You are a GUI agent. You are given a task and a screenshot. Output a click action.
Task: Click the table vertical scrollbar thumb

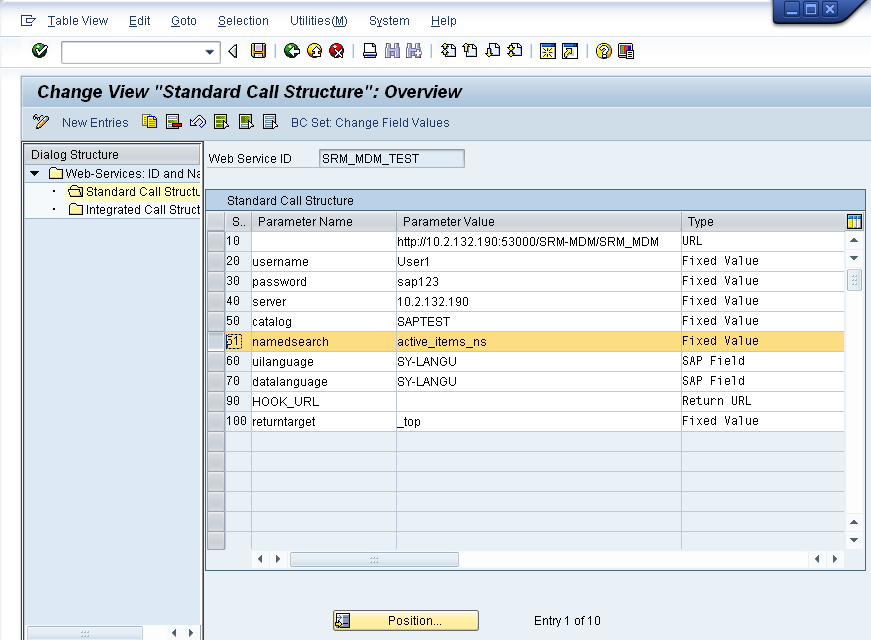click(854, 281)
